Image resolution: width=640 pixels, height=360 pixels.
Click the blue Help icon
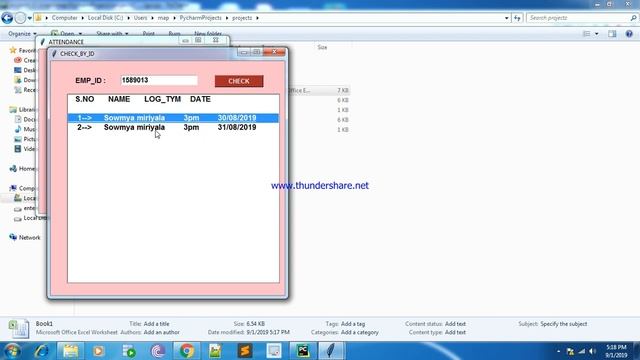coord(629,34)
